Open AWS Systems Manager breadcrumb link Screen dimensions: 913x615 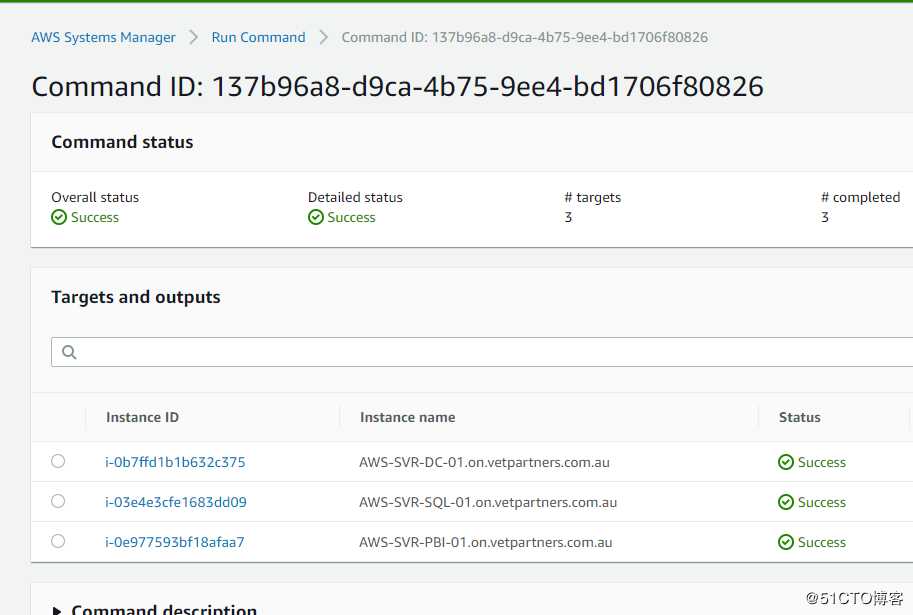pyautogui.click(x=103, y=37)
